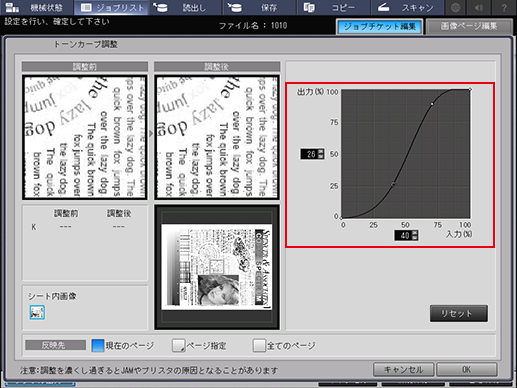Click the output value 26 stepper arrows
The height and width of the screenshot is (388, 517).
pyautogui.click(x=321, y=154)
